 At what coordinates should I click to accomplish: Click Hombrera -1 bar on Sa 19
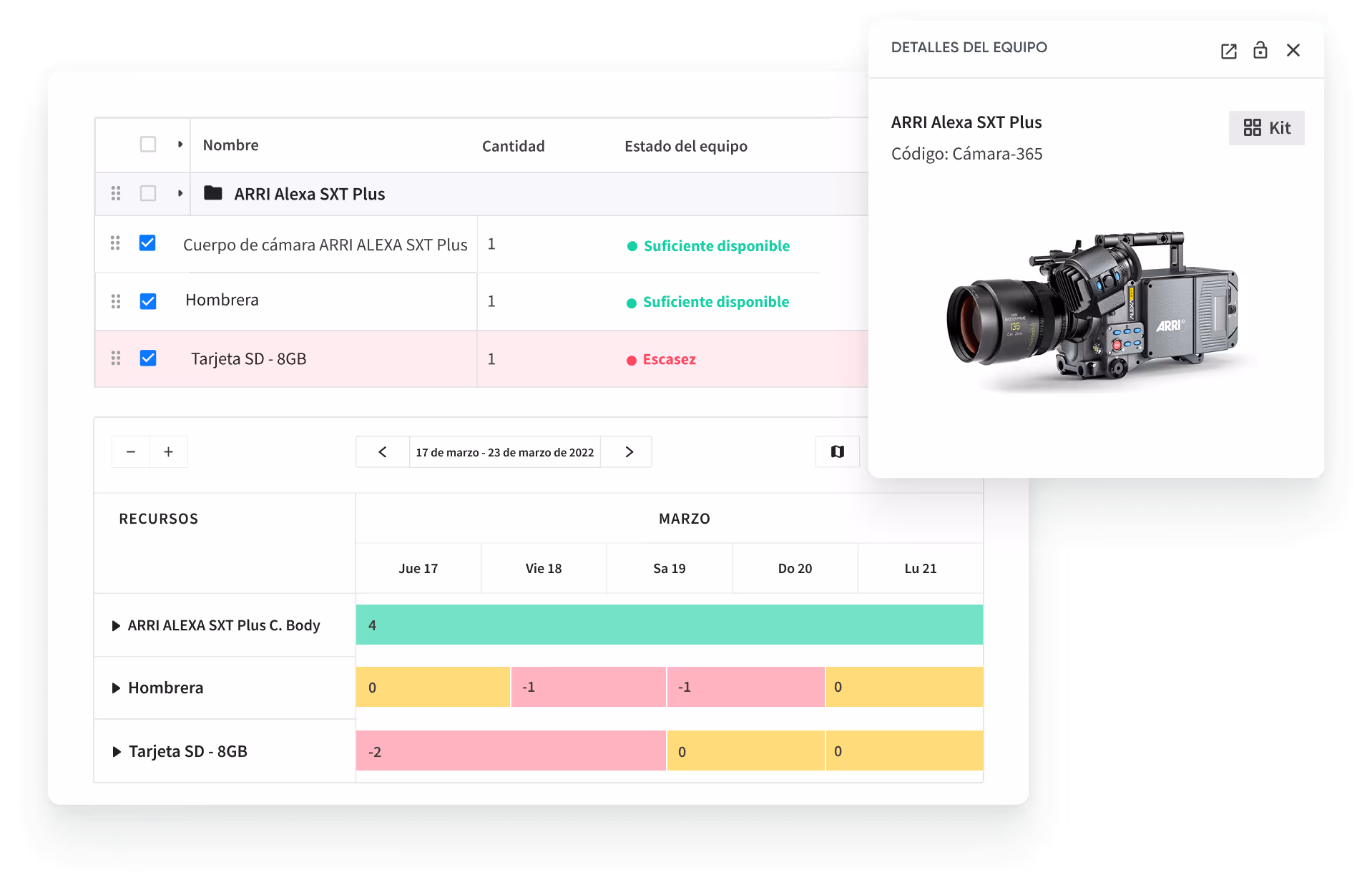pyautogui.click(x=746, y=687)
